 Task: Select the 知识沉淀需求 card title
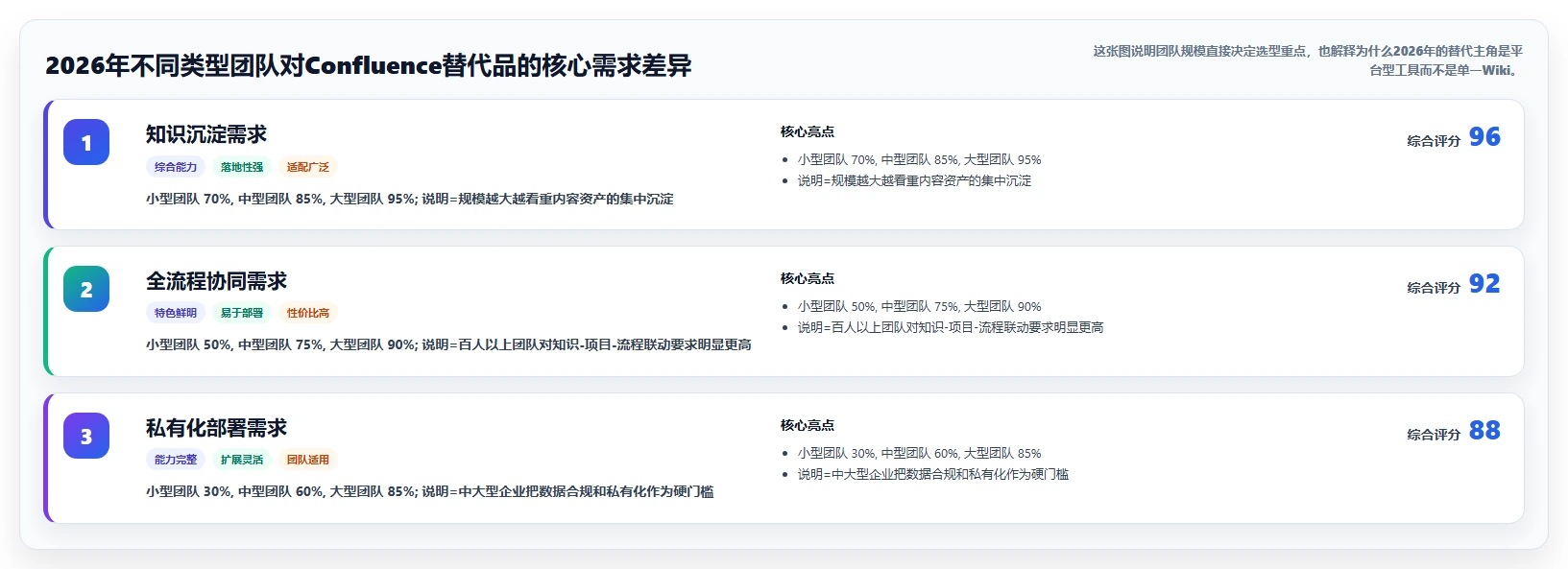click(206, 134)
